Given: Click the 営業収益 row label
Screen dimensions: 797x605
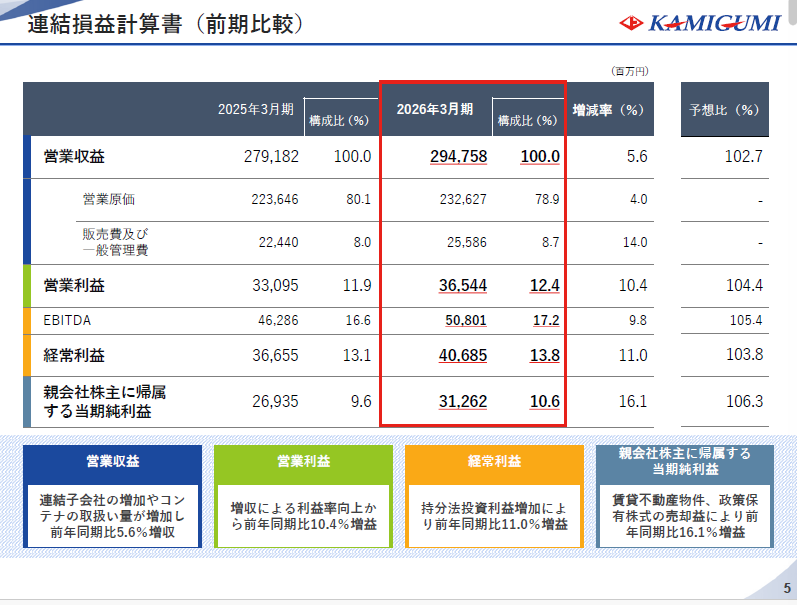Looking at the screenshot, I should (x=74, y=156).
